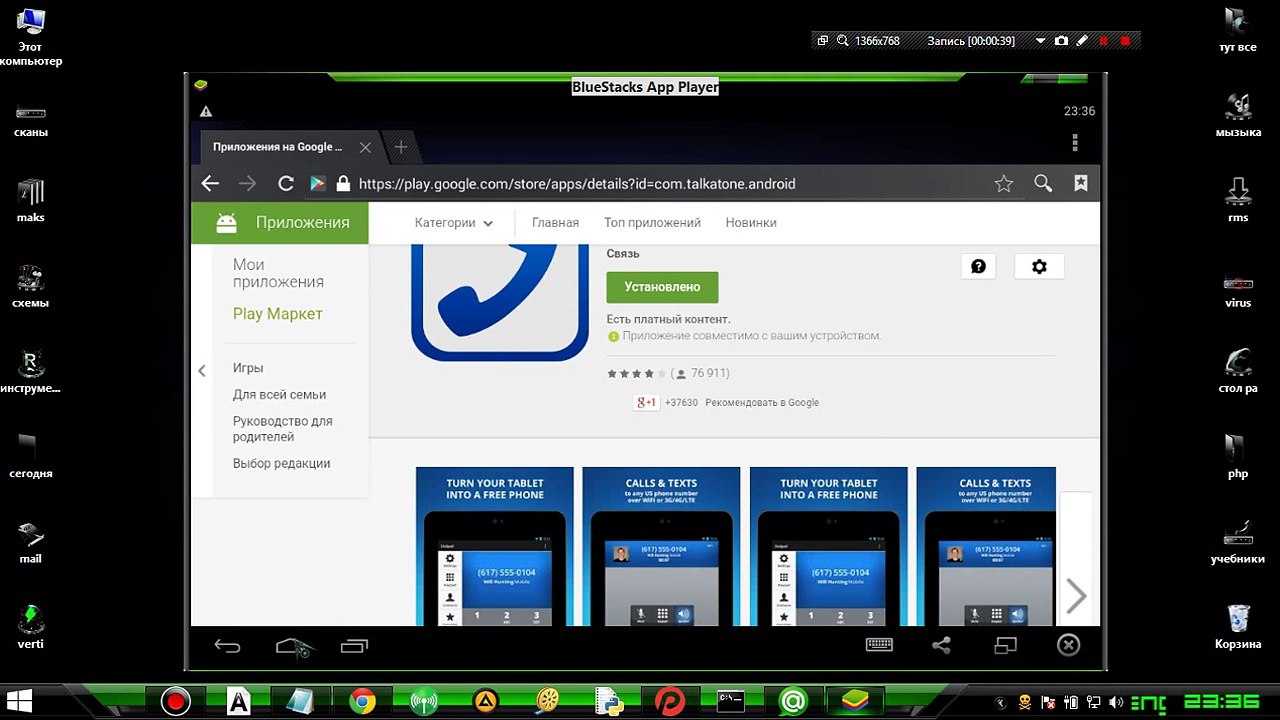Viewport: 1280px width, 720px height.
Task: Open first 'Turn your tablet' screenshot
Action: click(495, 547)
